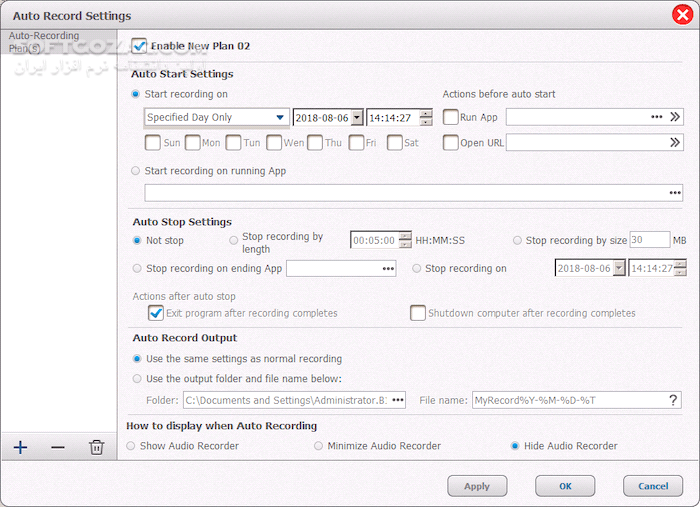Browse with ellipsis in running App field

[674, 193]
